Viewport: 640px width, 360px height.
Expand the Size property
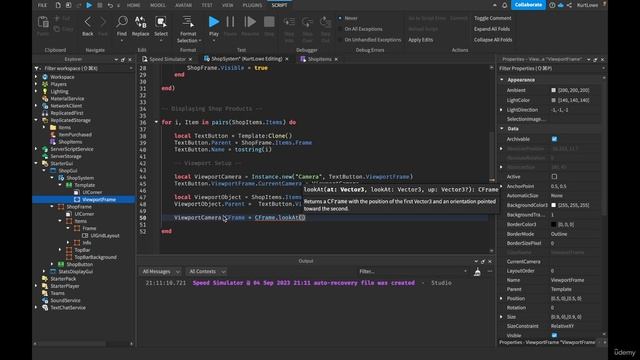point(502,317)
